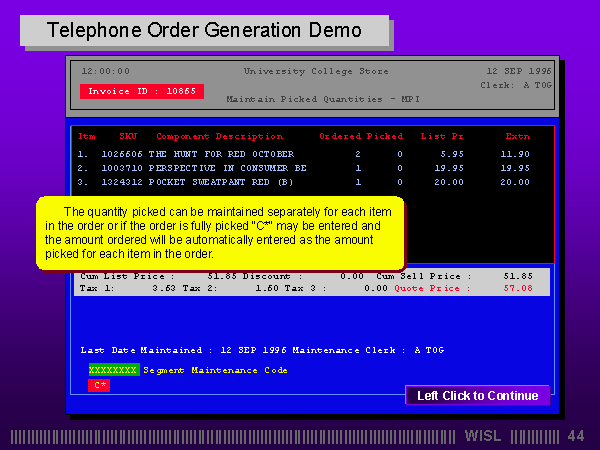This screenshot has width=600, height=450.
Task: Click SKU number 1026606
Action: pyautogui.click(x=122, y=154)
